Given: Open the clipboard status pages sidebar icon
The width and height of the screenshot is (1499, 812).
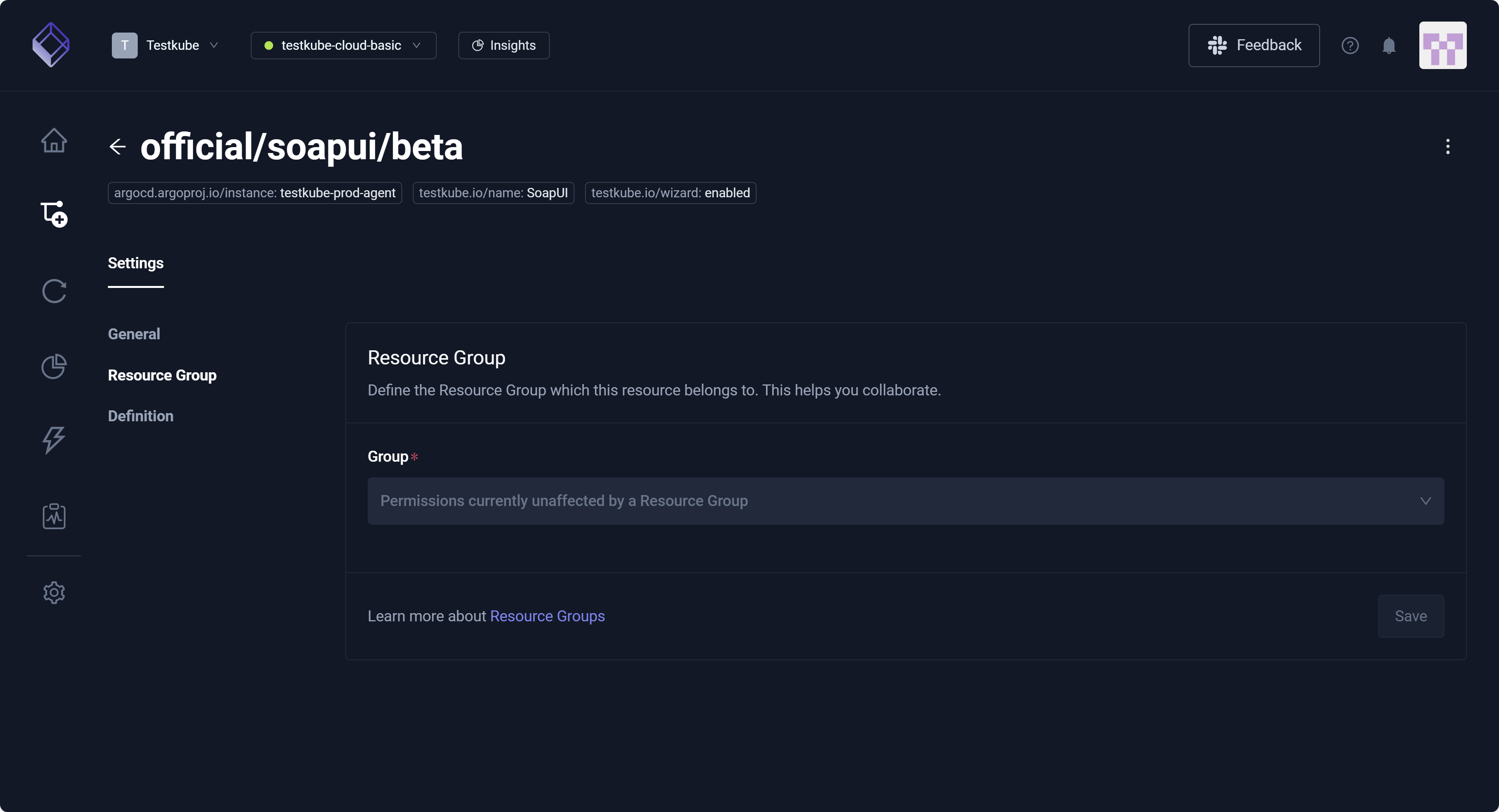Looking at the screenshot, I should (x=53, y=516).
